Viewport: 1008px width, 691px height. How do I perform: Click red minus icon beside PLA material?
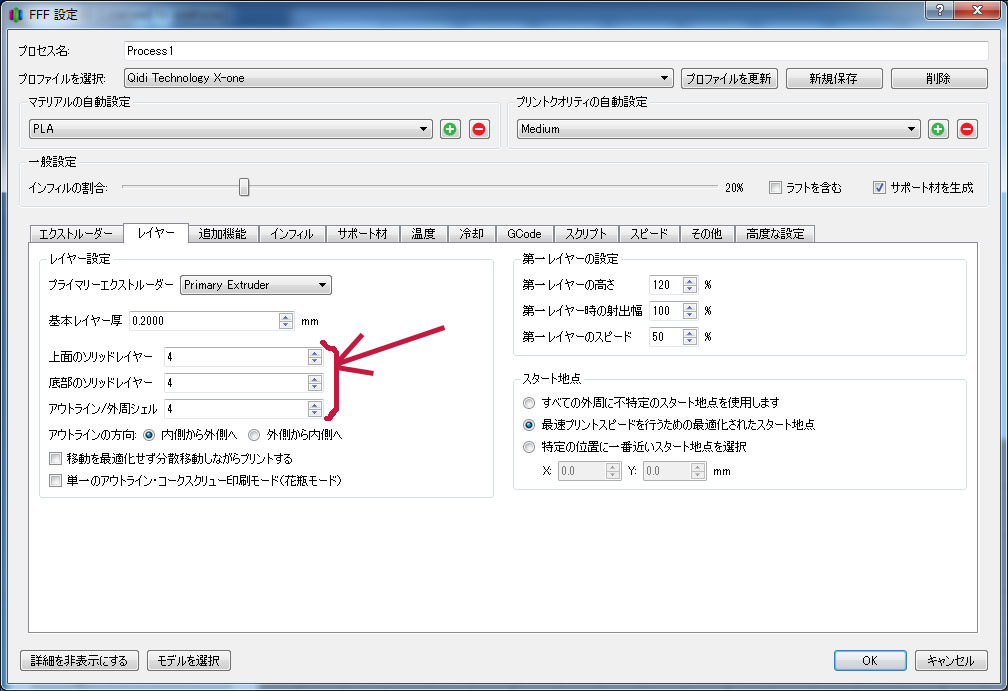click(x=480, y=129)
